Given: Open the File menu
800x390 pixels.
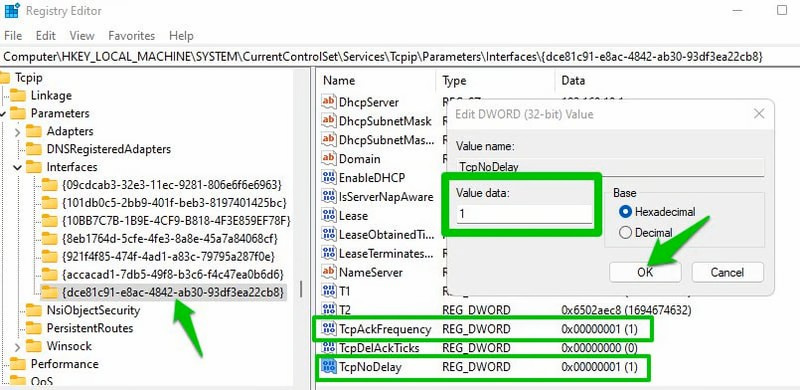Looking at the screenshot, I should 13,36.
